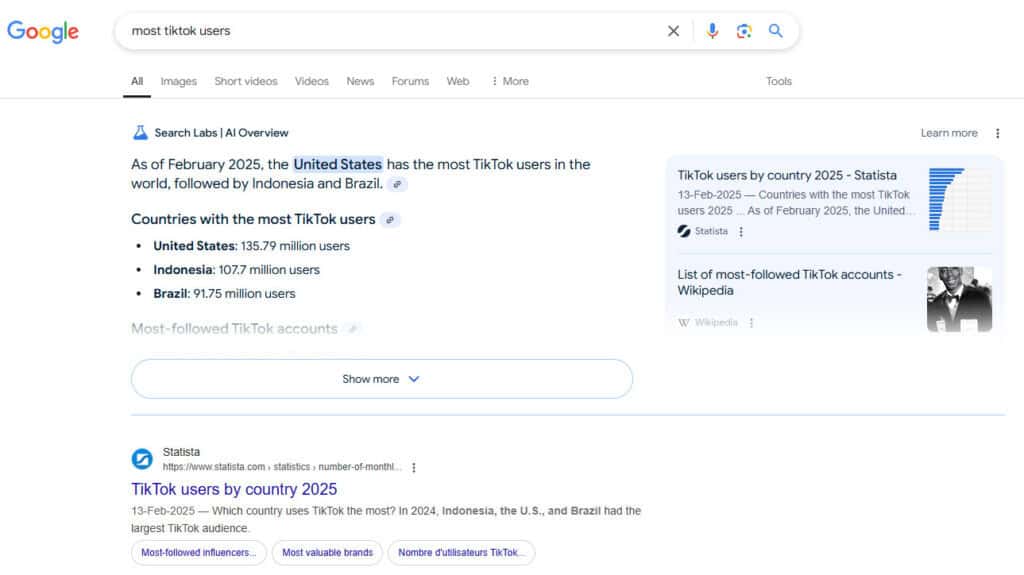Click Wikipedia W icon in source card

pyautogui.click(x=684, y=323)
